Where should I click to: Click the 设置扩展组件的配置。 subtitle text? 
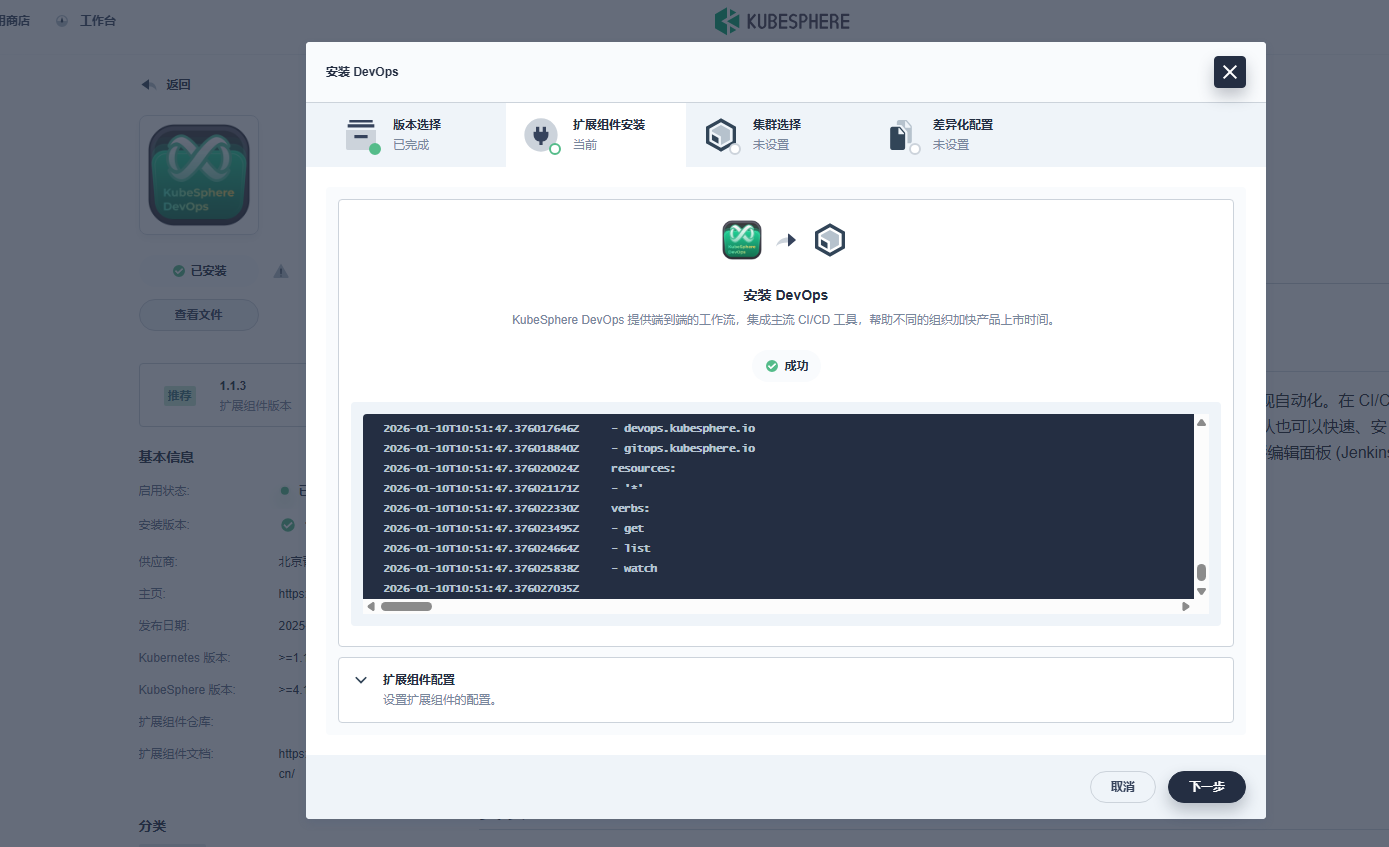tap(440, 700)
